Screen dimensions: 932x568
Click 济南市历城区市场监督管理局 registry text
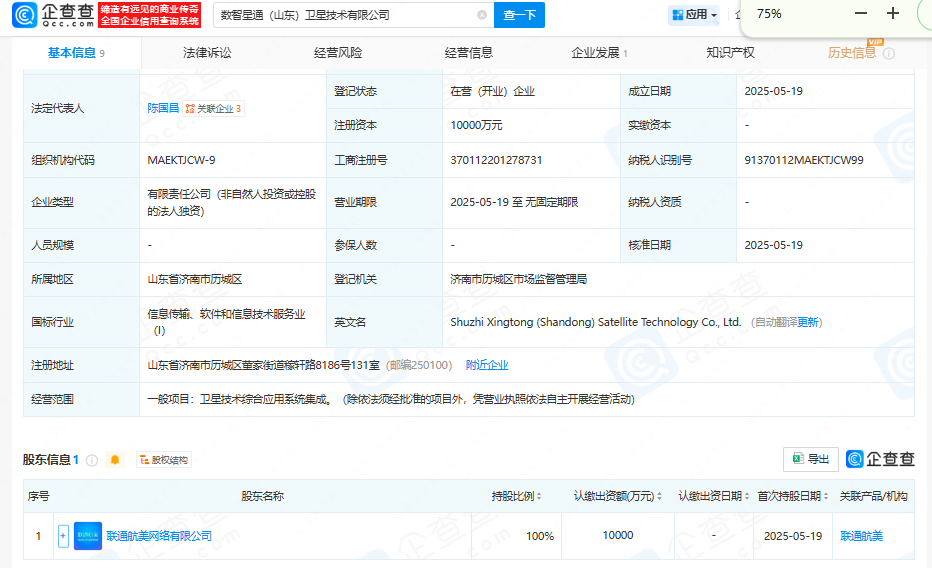click(518, 279)
